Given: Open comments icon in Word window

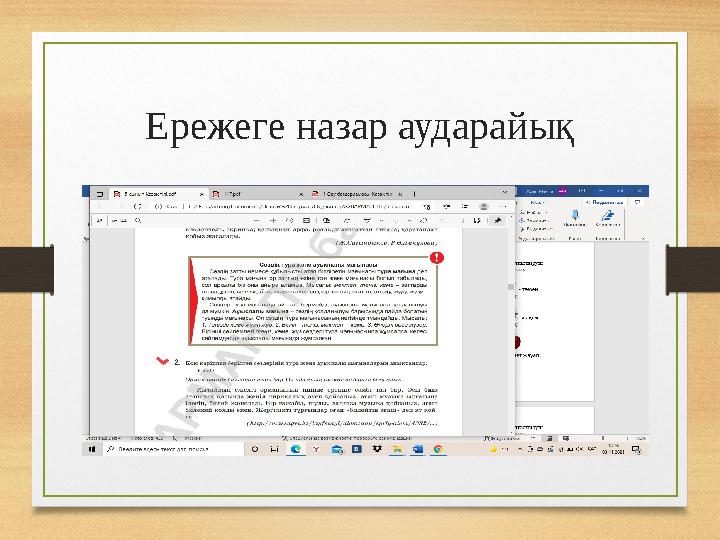Looking at the screenshot, I should coord(637,202).
